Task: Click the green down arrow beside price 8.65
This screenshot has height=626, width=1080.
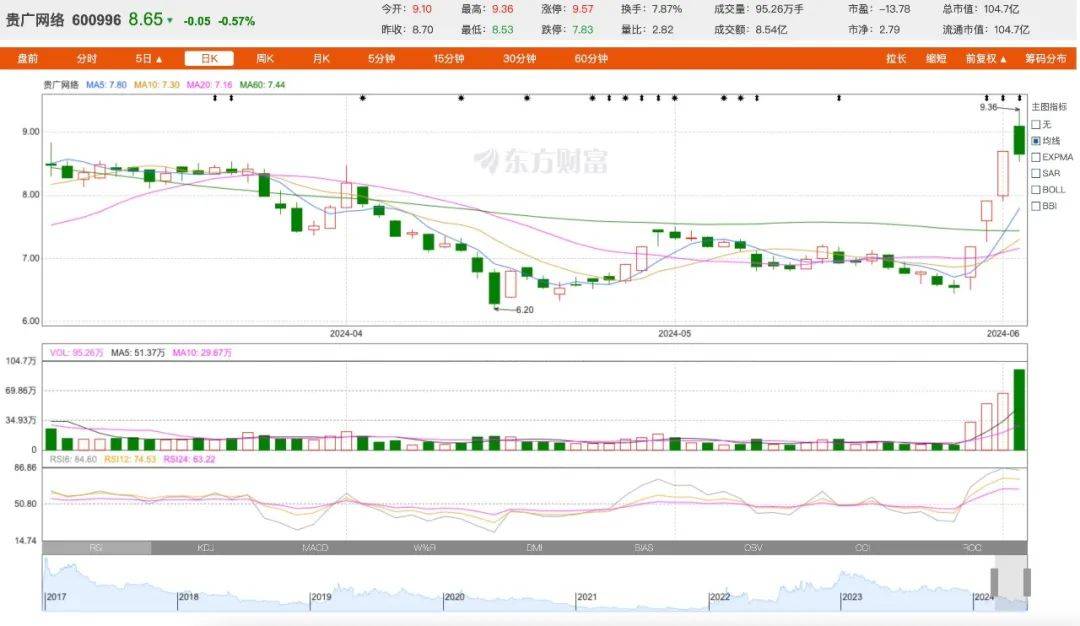Action: click(170, 21)
